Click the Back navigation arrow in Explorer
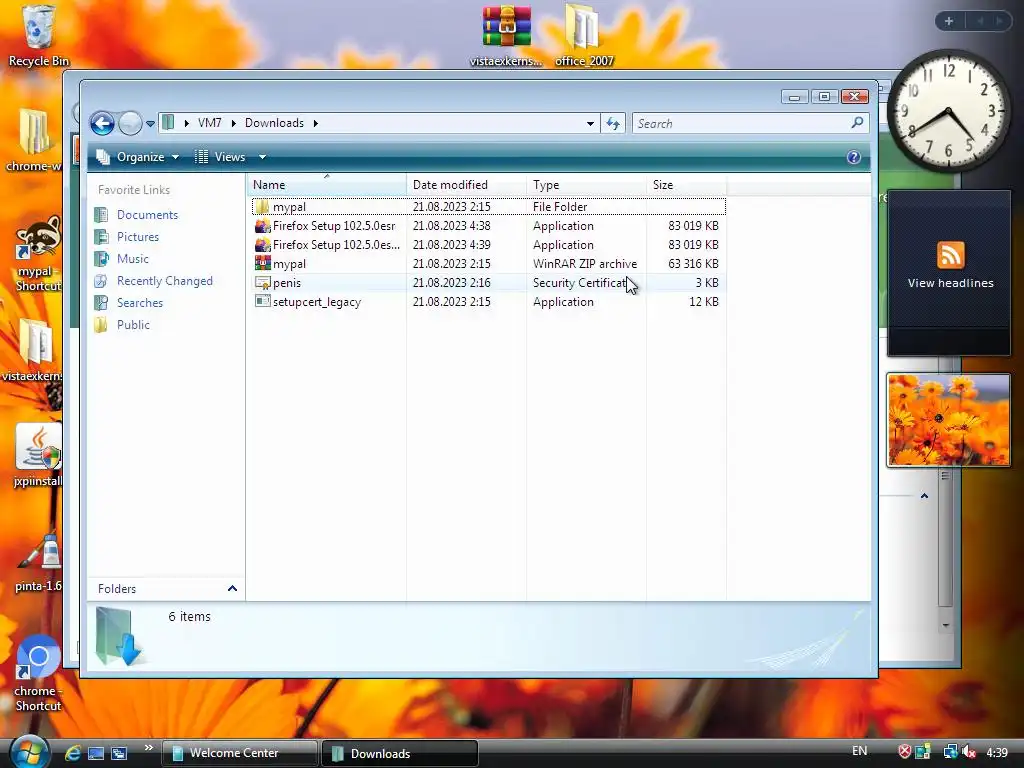 coord(103,123)
